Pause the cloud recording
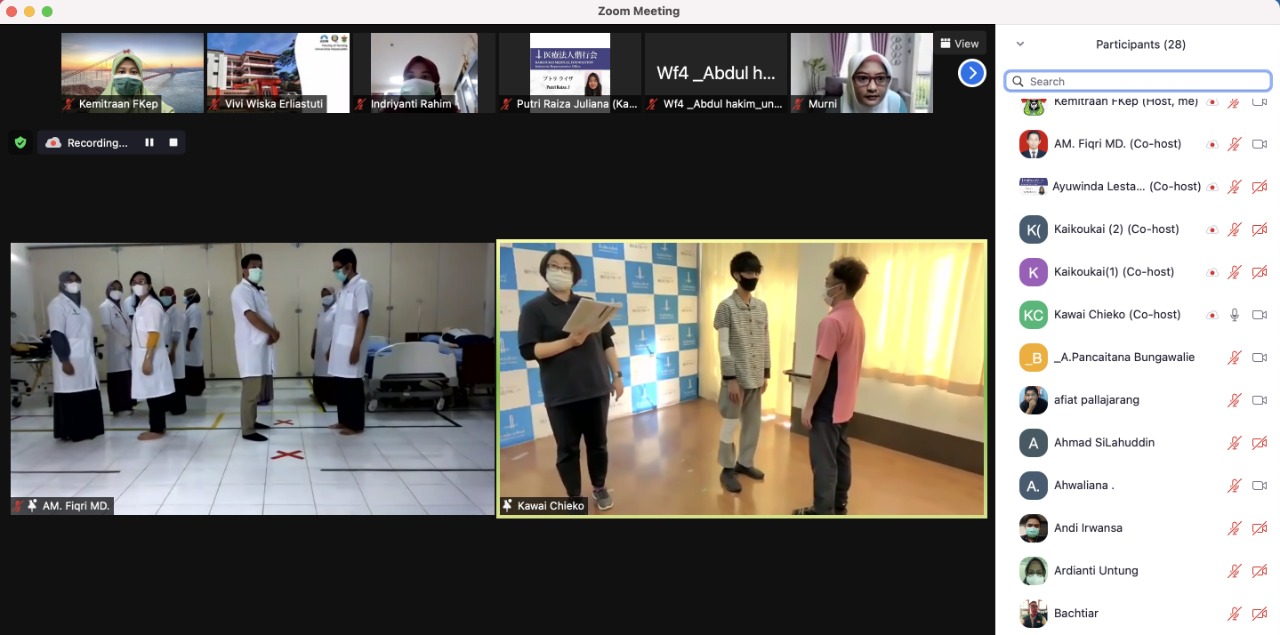 [149, 143]
